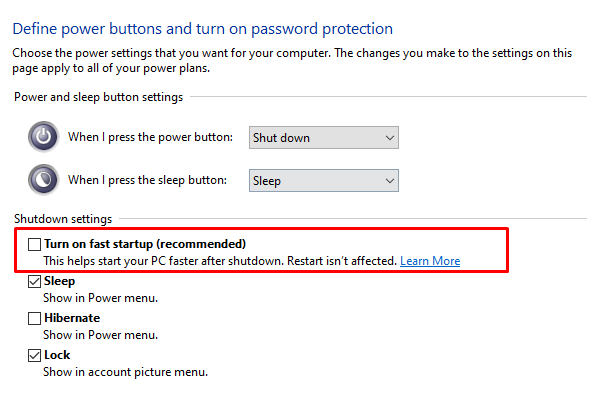601x419 pixels.
Task: Click the Power and sleep button settings header
Action: pyautogui.click(x=99, y=97)
